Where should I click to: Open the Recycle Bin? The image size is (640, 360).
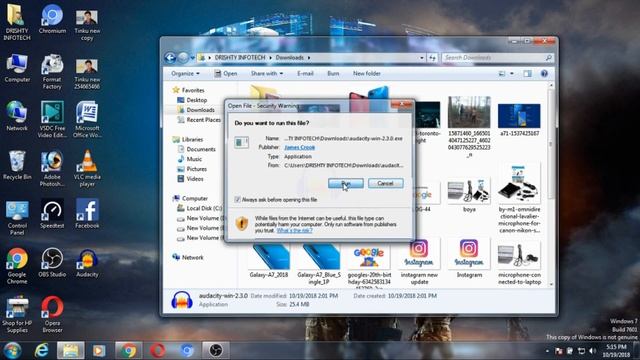click(17, 165)
